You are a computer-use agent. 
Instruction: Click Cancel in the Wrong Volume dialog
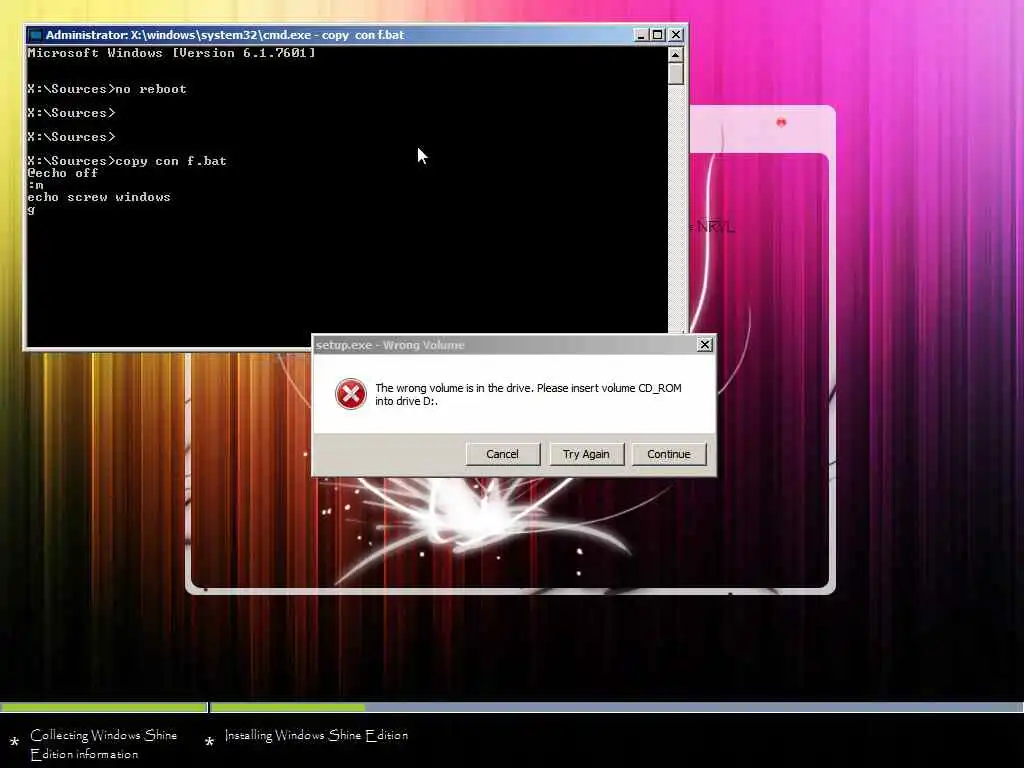tap(502, 454)
